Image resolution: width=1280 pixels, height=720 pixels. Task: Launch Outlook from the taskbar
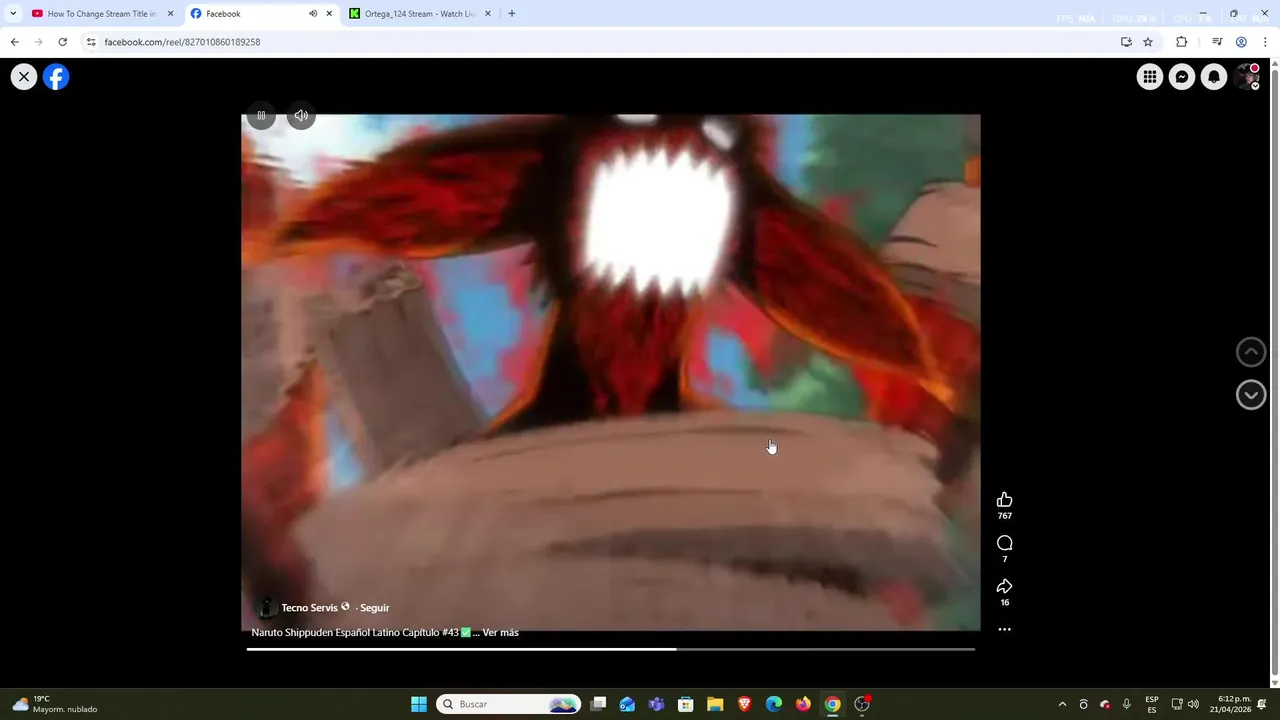pyautogui.click(x=627, y=704)
